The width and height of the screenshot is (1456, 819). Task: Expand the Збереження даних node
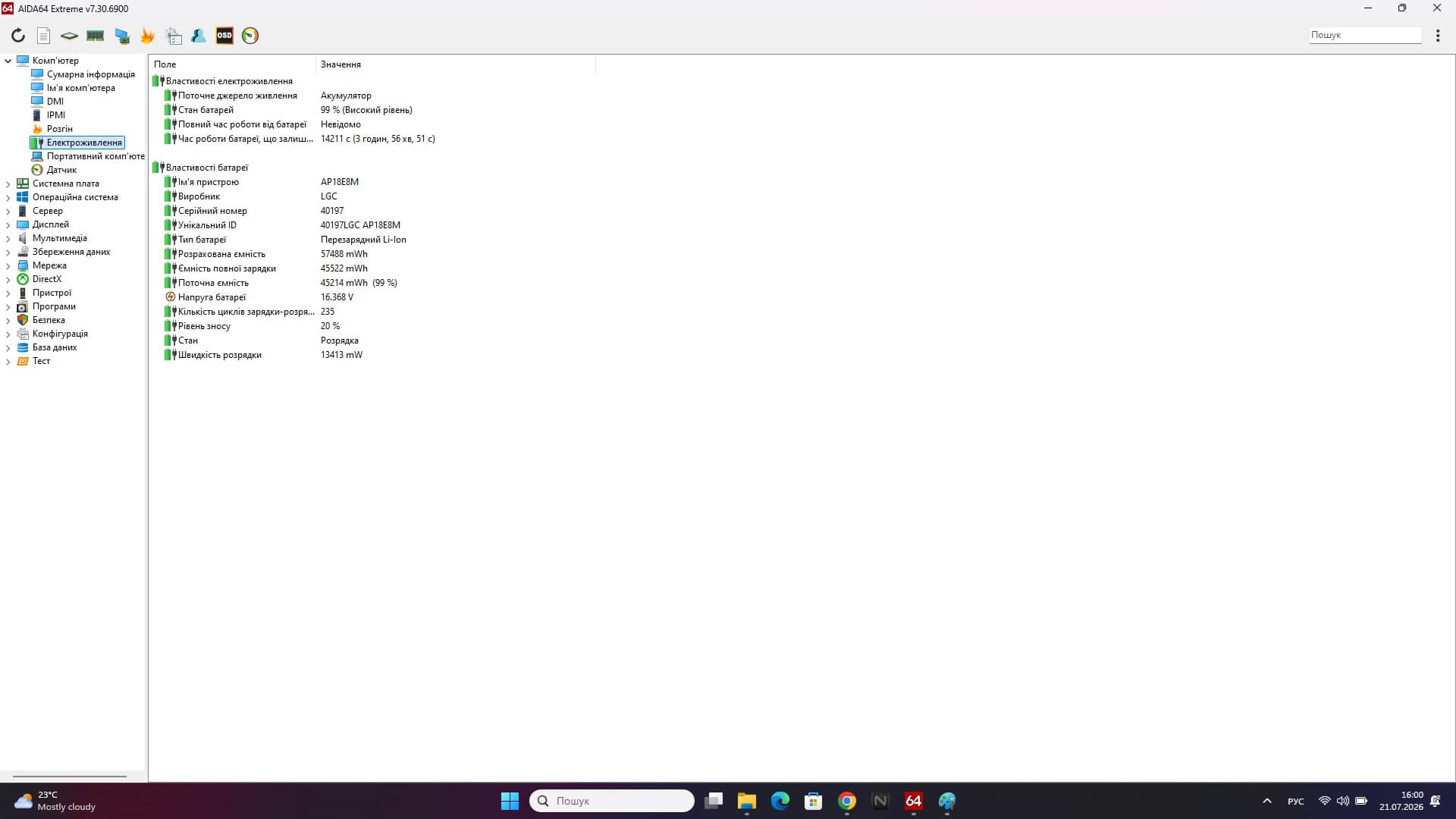coord(8,252)
